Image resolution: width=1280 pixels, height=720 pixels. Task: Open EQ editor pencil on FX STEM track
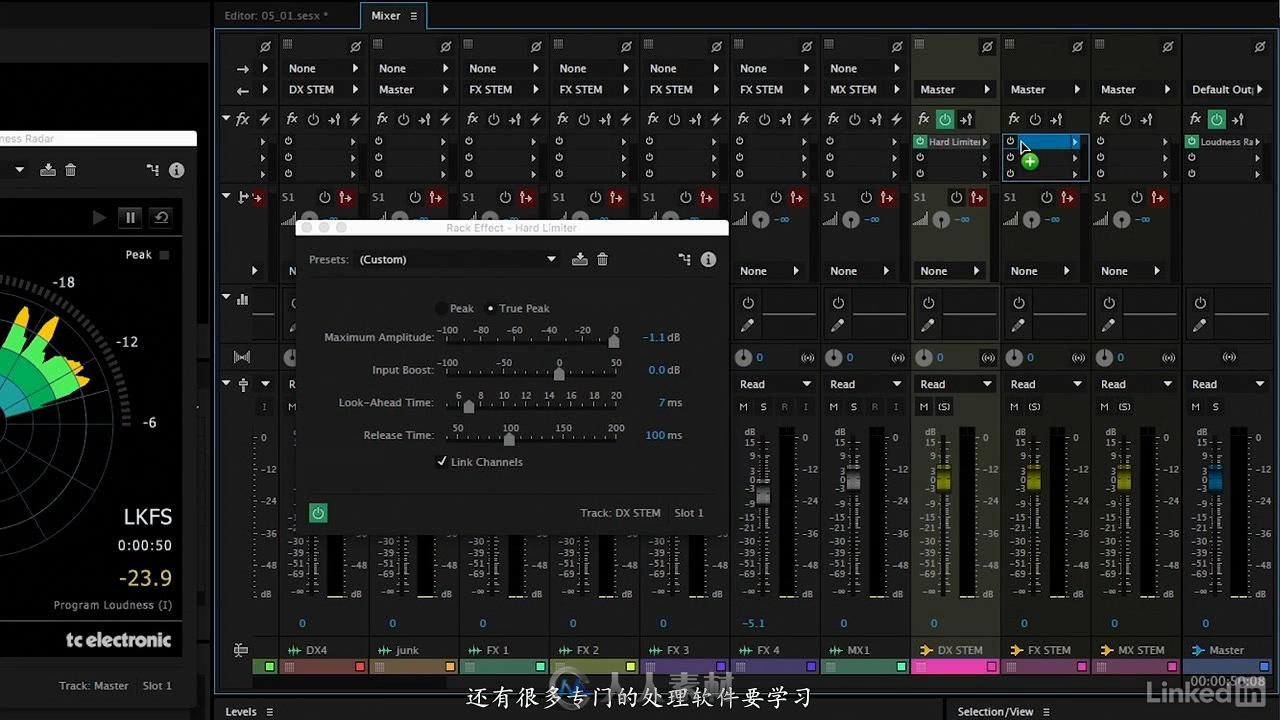coord(1018,326)
